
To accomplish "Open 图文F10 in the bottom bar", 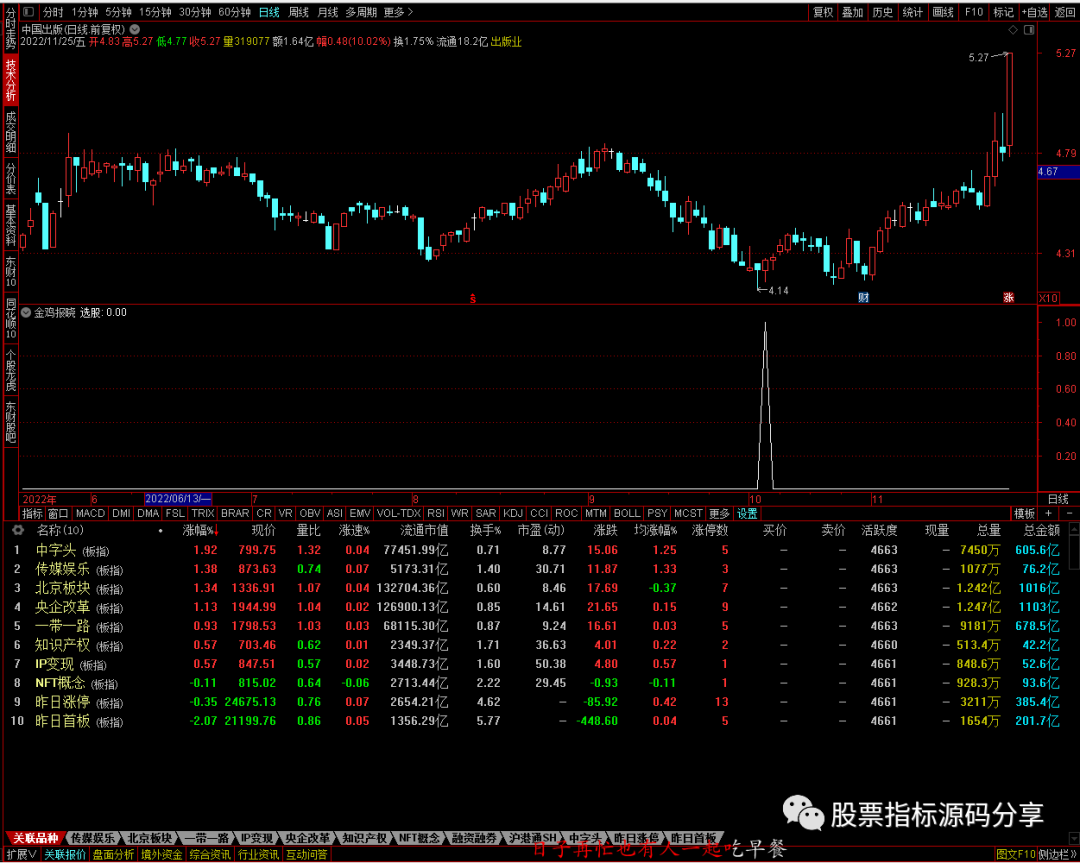I will pyautogui.click(x=1017, y=855).
